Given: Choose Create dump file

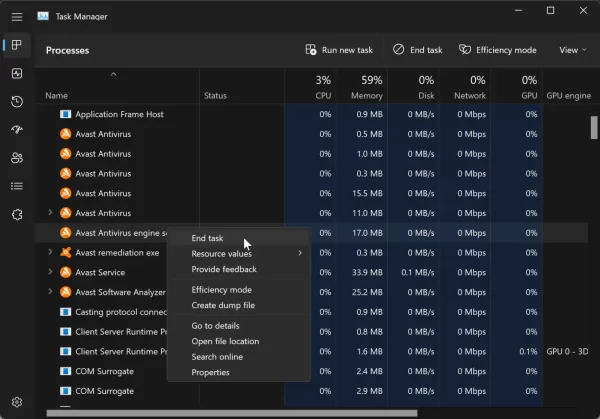Looking at the screenshot, I should pyautogui.click(x=239, y=305).
